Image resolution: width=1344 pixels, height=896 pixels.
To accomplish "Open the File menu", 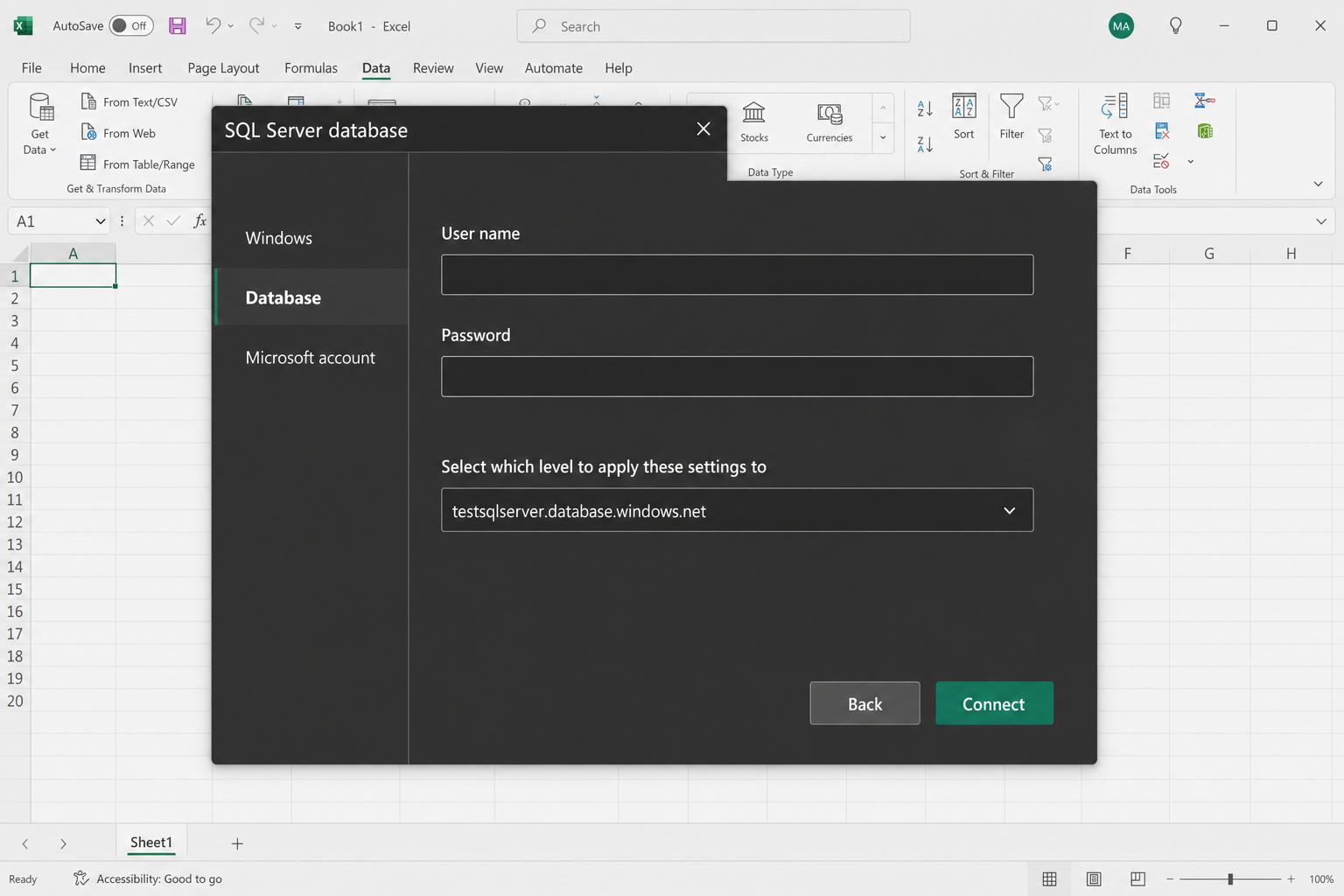I will click(31, 68).
